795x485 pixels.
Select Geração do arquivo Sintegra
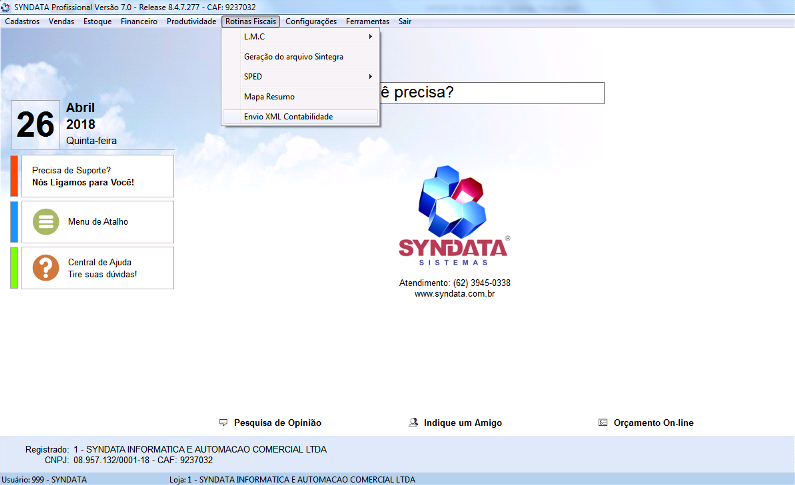click(x=301, y=57)
